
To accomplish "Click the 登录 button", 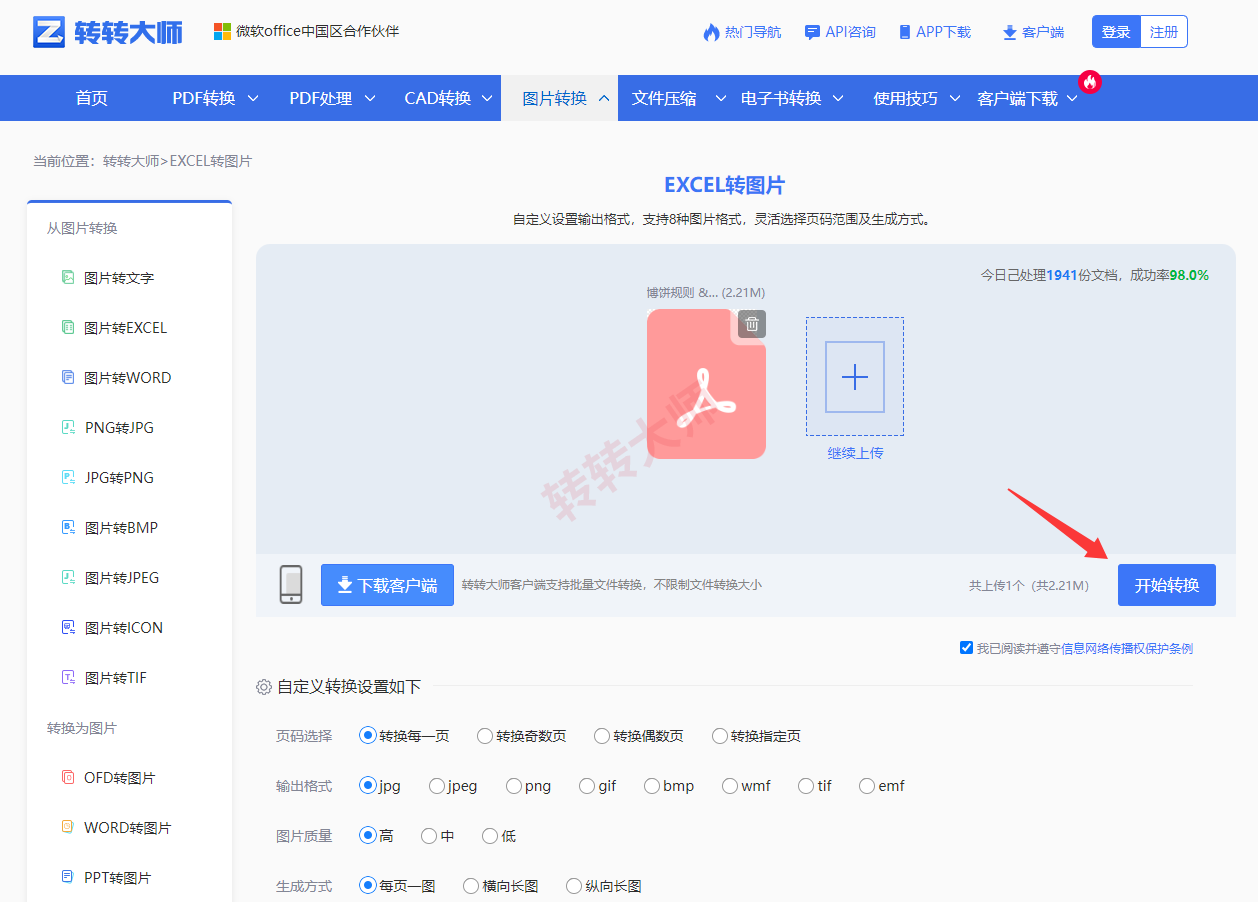I will pos(1116,32).
